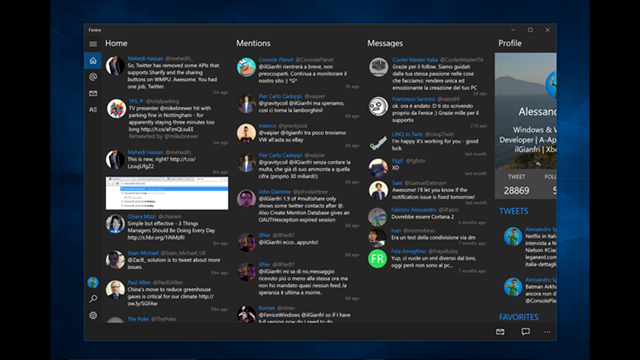Click the TPS colorful avatar
640x360 pixels.
[x=116, y=109]
